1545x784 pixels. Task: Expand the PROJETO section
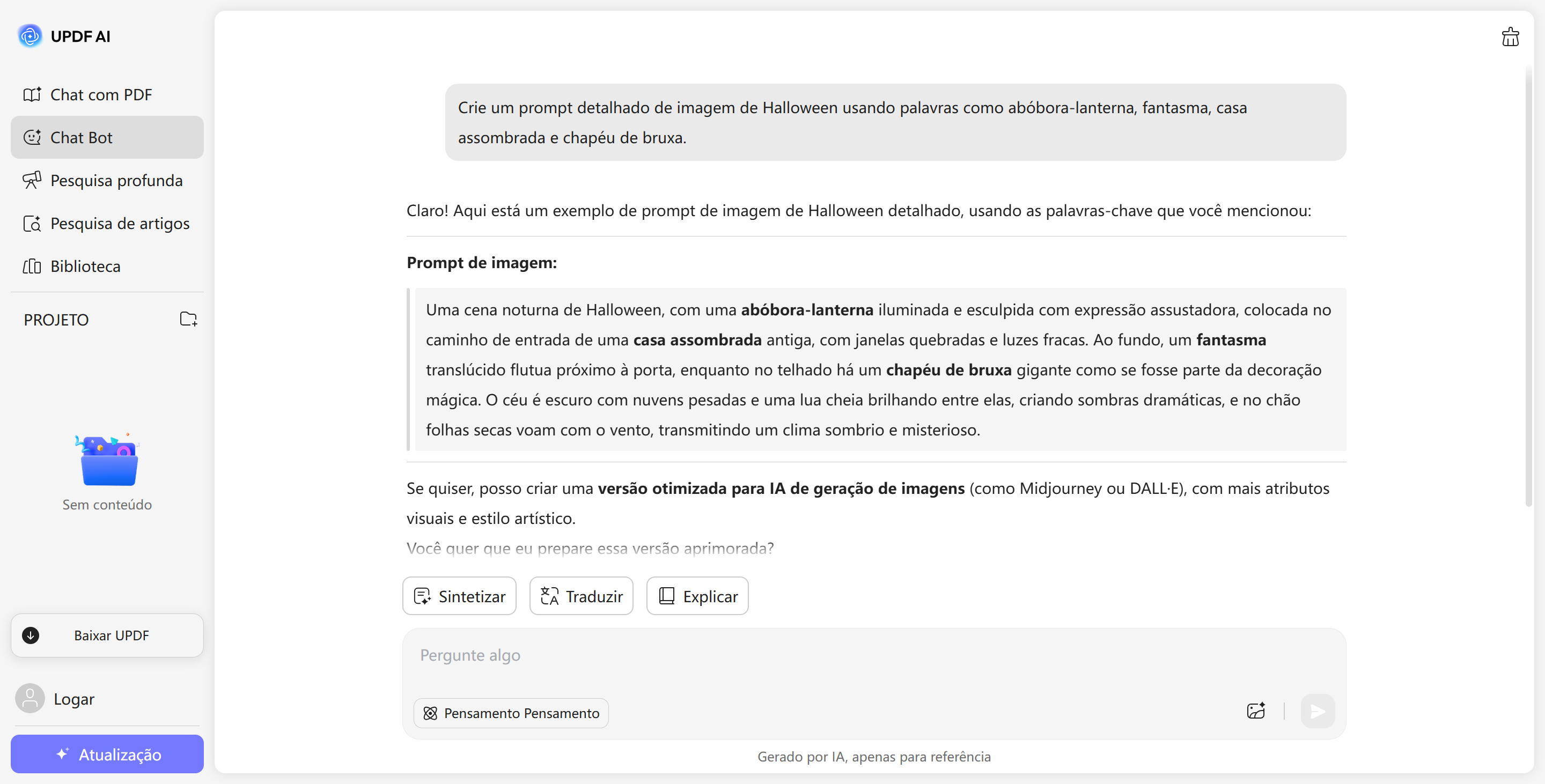point(56,320)
